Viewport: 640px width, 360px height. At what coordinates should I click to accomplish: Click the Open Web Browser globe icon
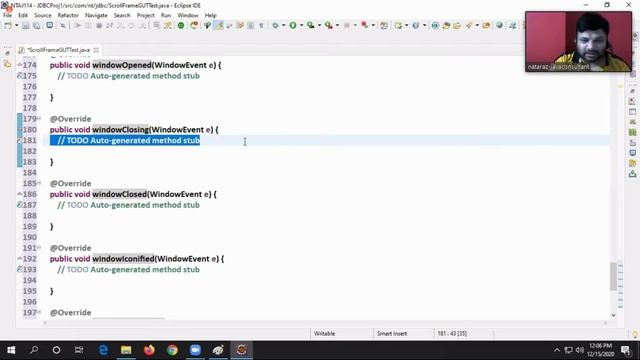[x=499, y=26]
